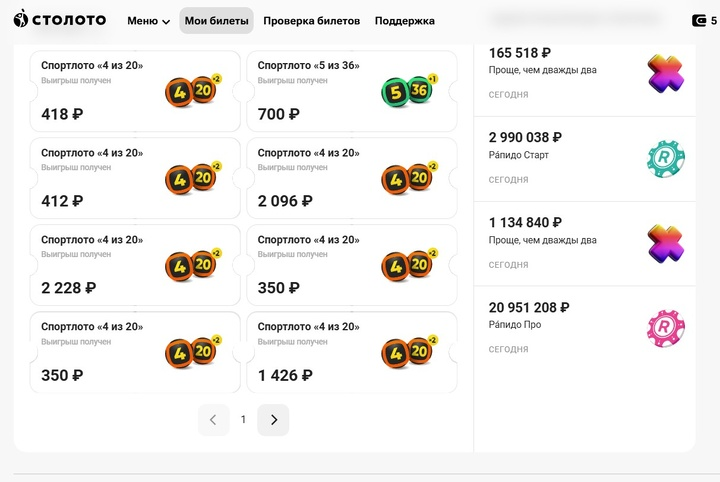Open the ticket with 1 426 ₽ winnings
The height and width of the screenshot is (482, 720).
352,352
